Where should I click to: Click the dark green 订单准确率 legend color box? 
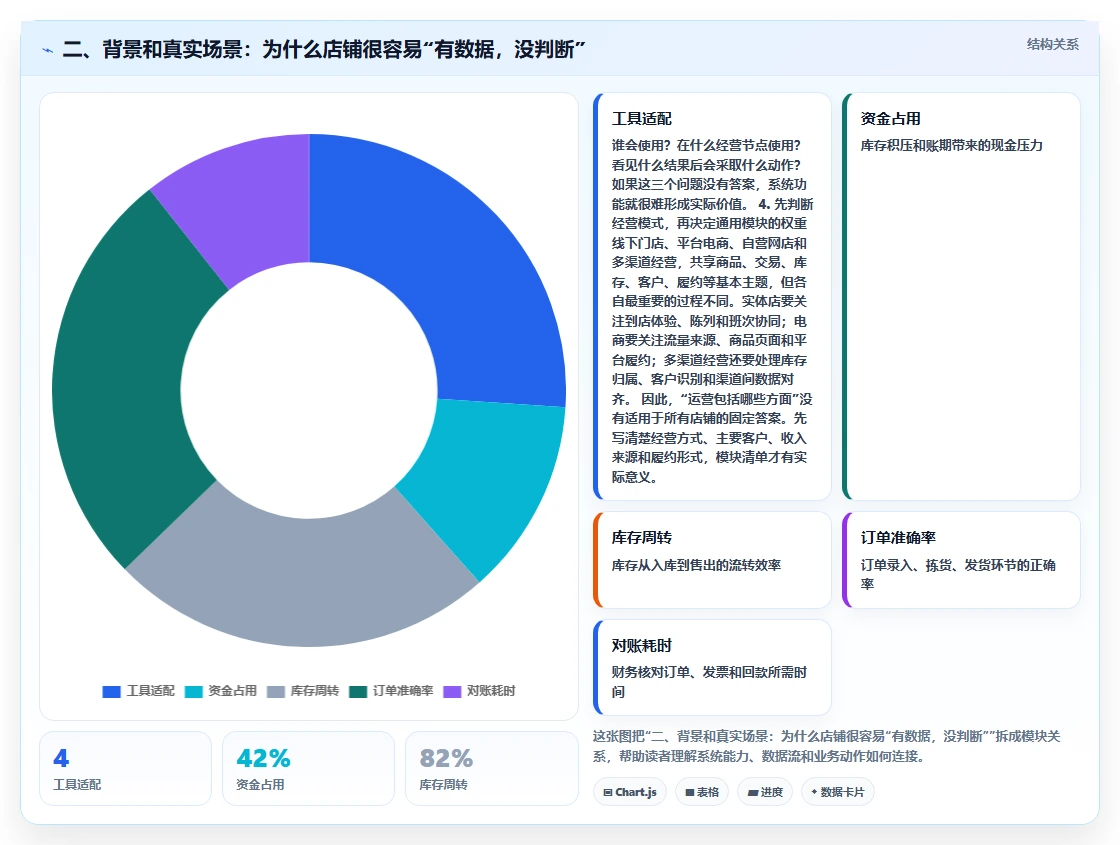[x=358, y=691]
